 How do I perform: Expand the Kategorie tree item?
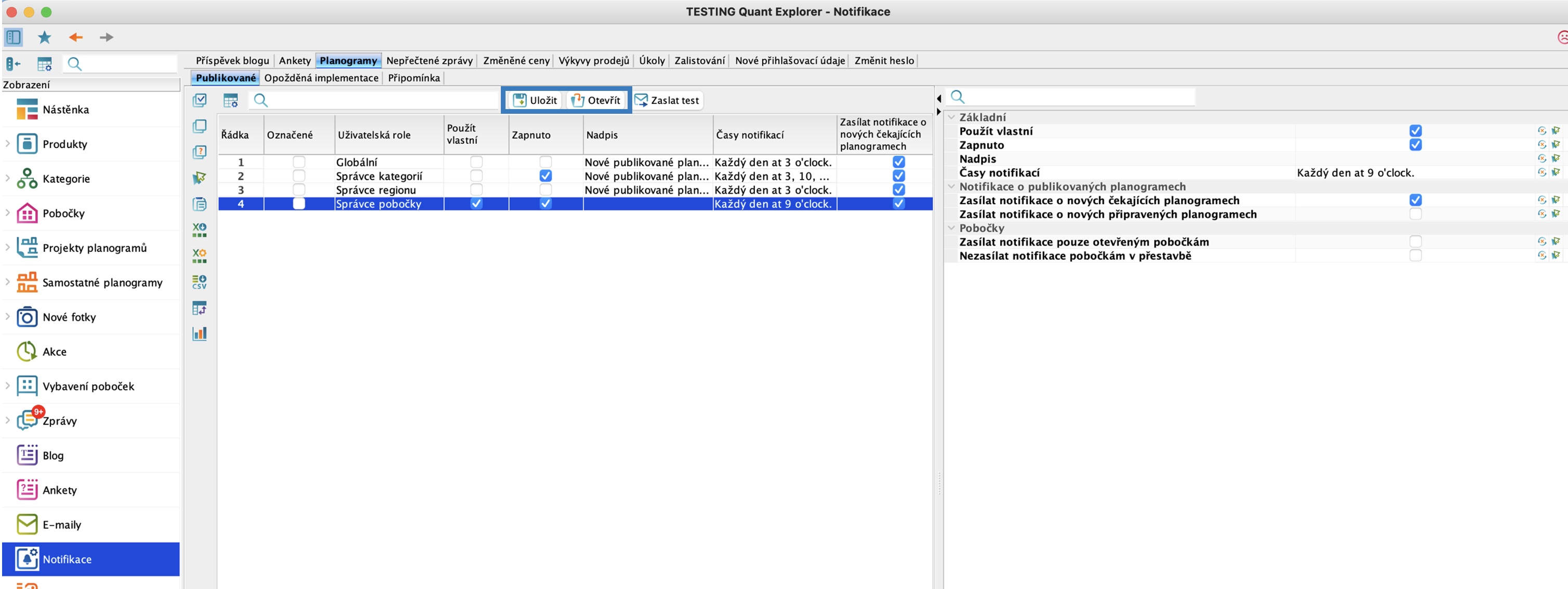click(7, 178)
